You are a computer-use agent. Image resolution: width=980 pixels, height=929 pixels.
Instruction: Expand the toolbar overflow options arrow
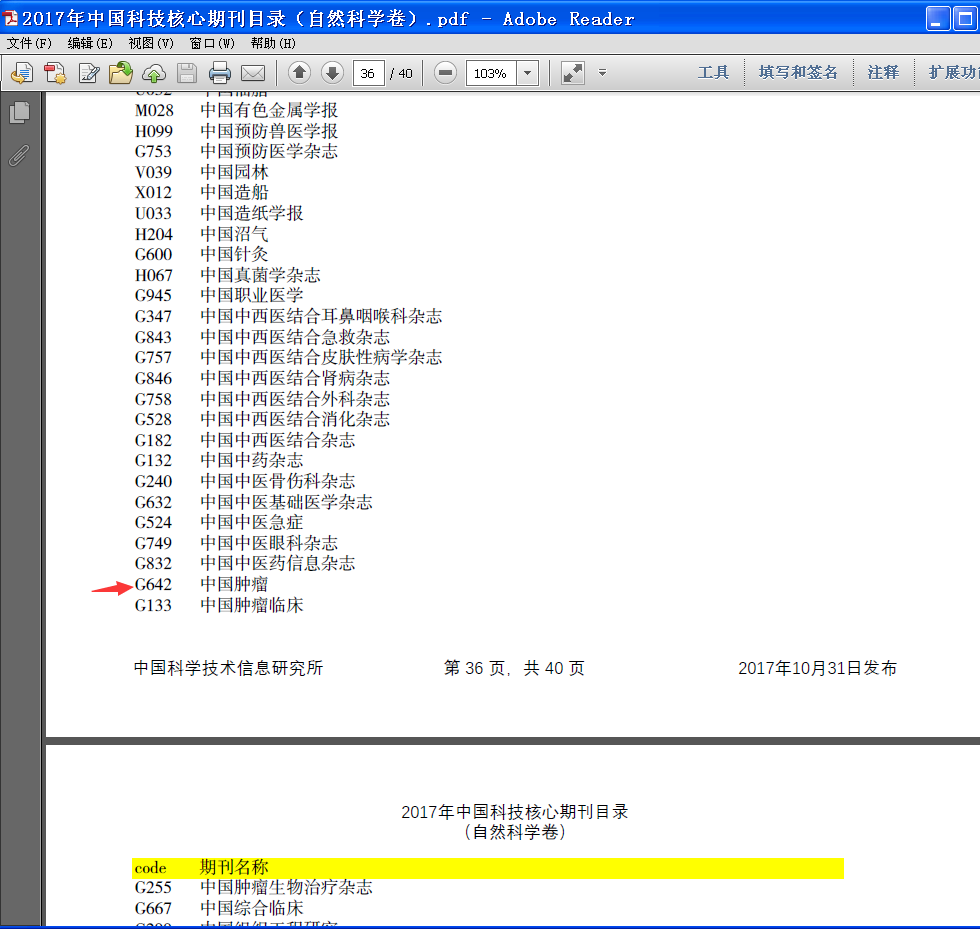pyautogui.click(x=602, y=73)
